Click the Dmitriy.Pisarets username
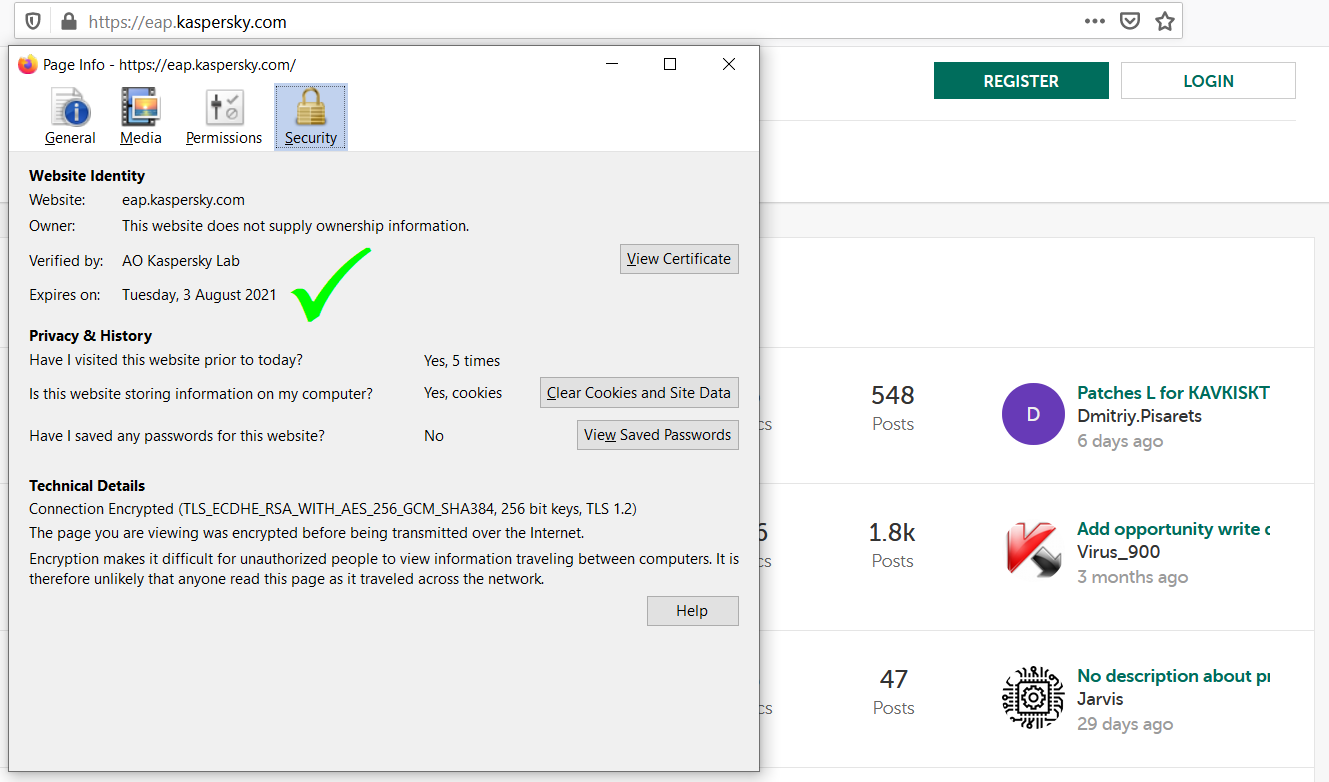The image size is (1329, 782). (x=1139, y=416)
